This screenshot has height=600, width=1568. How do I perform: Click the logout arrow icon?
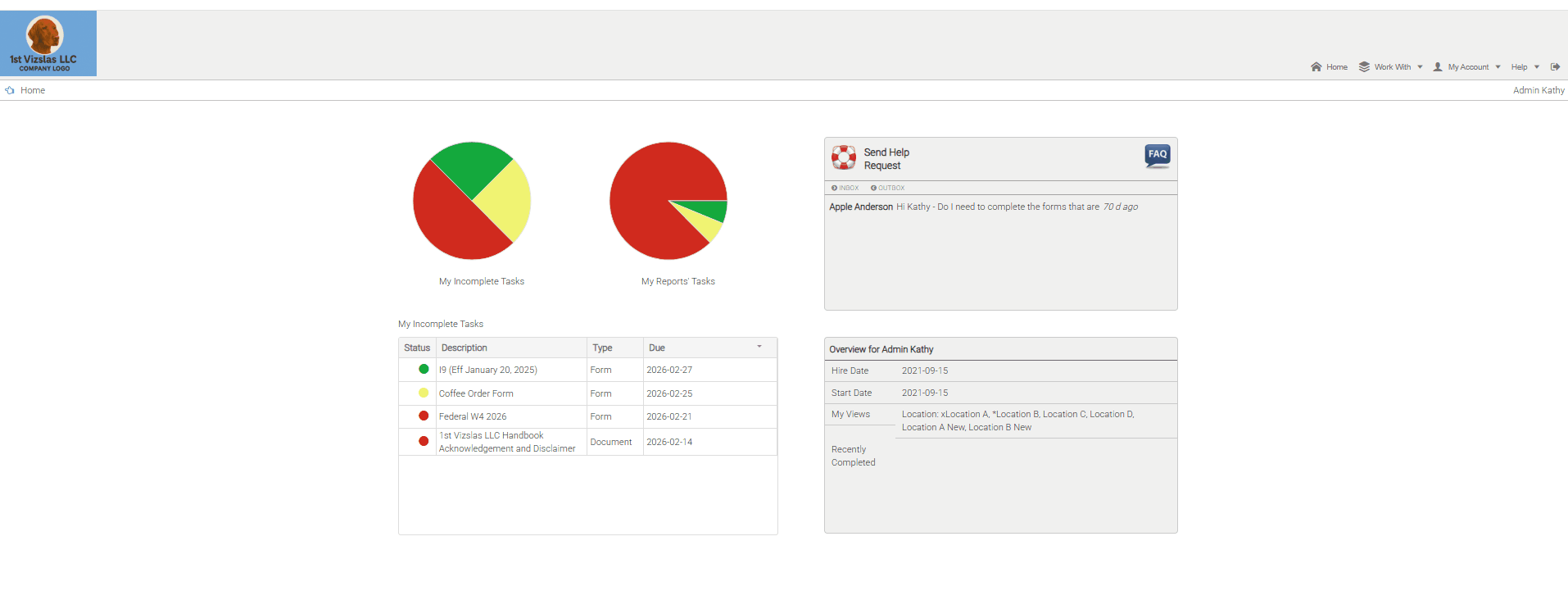point(1555,67)
